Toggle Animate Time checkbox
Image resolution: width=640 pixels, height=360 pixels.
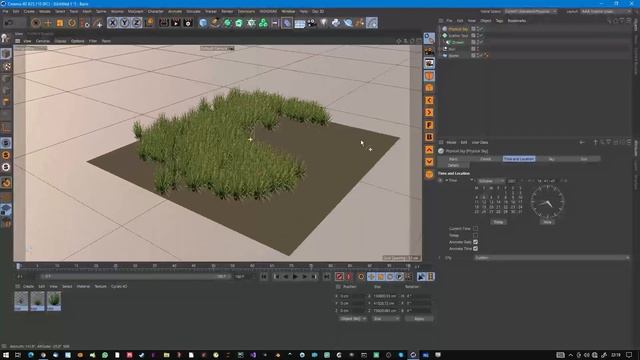pyautogui.click(x=476, y=249)
